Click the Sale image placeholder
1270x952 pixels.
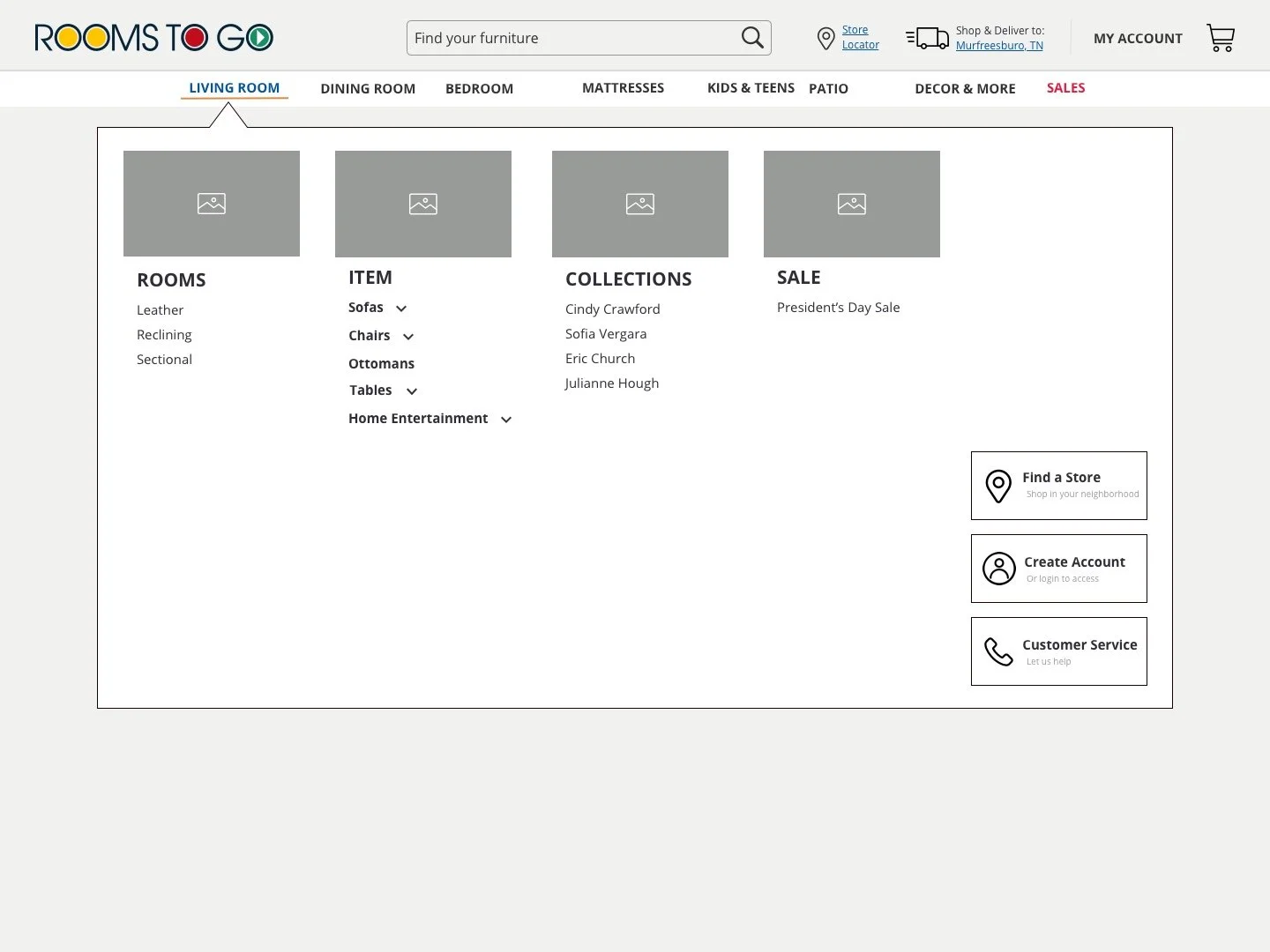tap(852, 204)
